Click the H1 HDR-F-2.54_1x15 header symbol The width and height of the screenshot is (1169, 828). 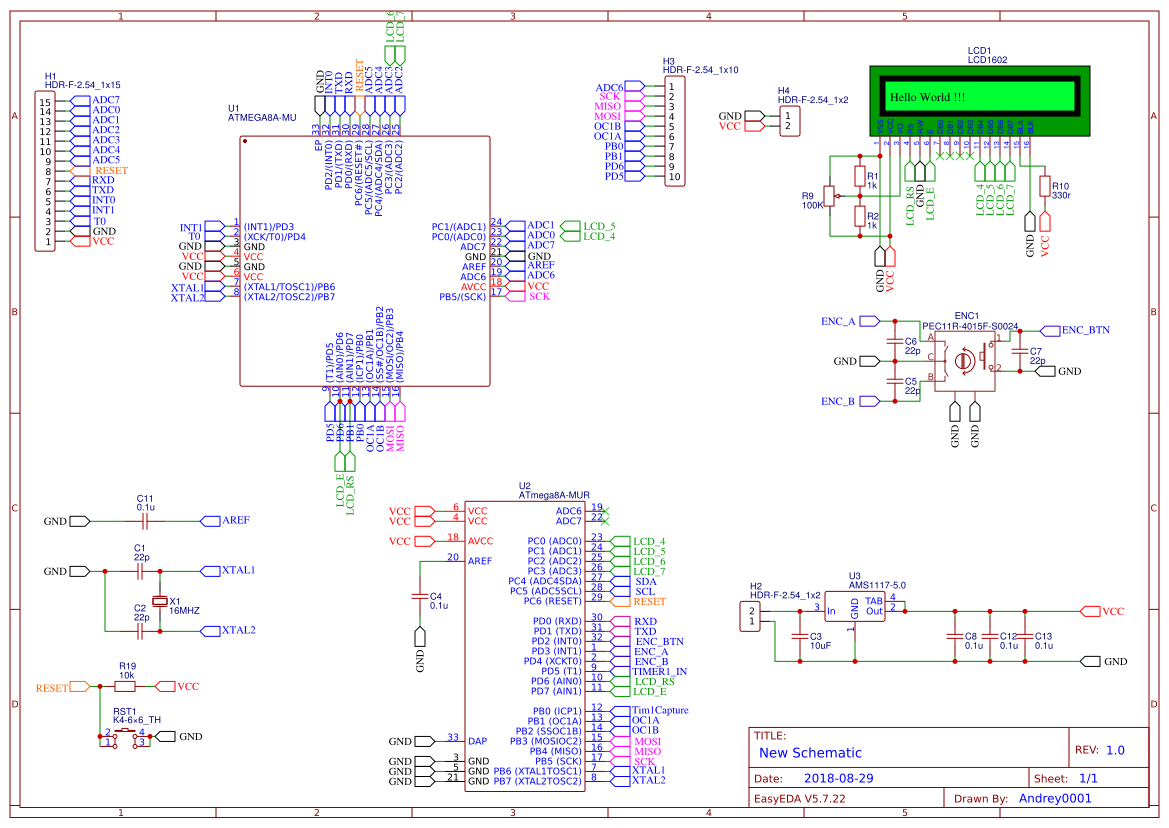tap(44, 170)
